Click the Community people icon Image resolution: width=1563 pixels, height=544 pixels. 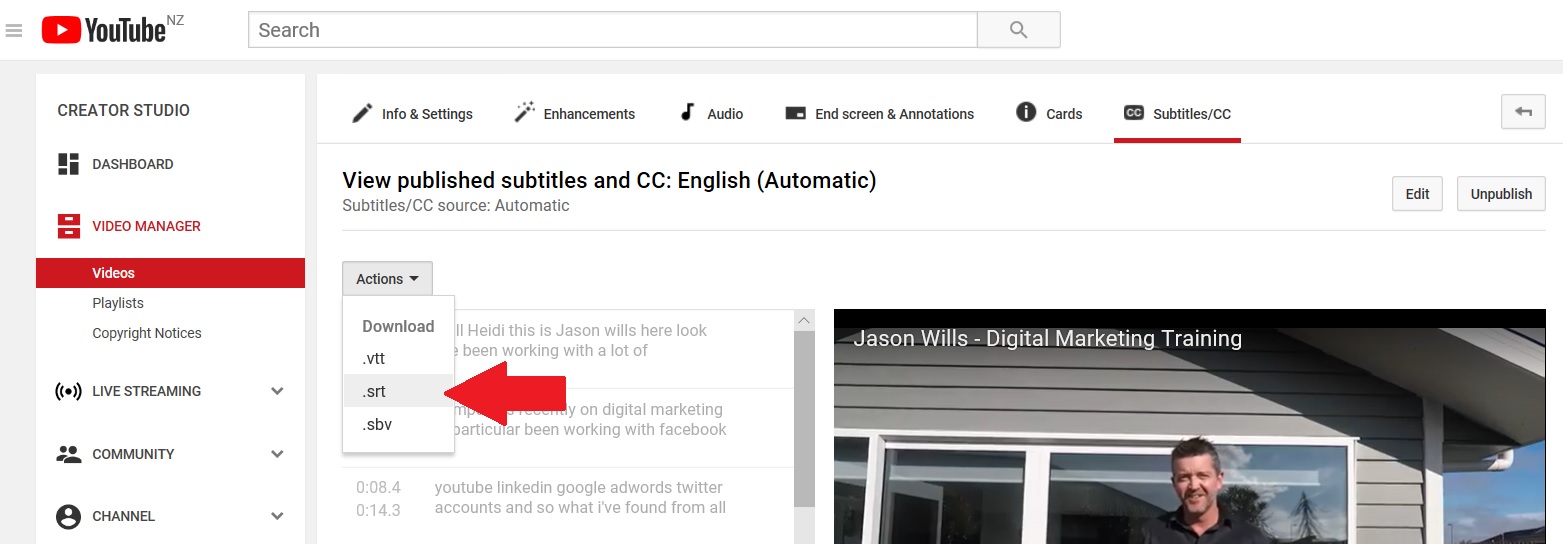[x=68, y=454]
